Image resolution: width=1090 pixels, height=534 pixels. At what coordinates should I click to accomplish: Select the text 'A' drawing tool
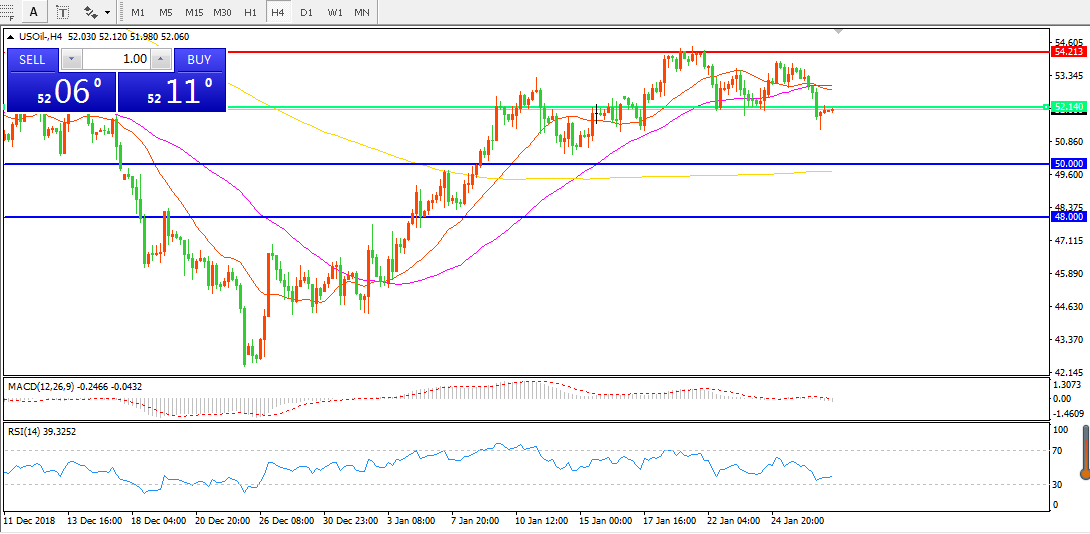click(34, 12)
